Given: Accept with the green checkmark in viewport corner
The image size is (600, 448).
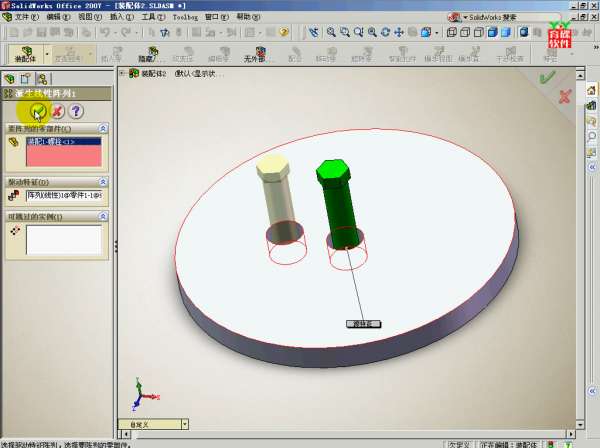Looking at the screenshot, I should (x=546, y=76).
